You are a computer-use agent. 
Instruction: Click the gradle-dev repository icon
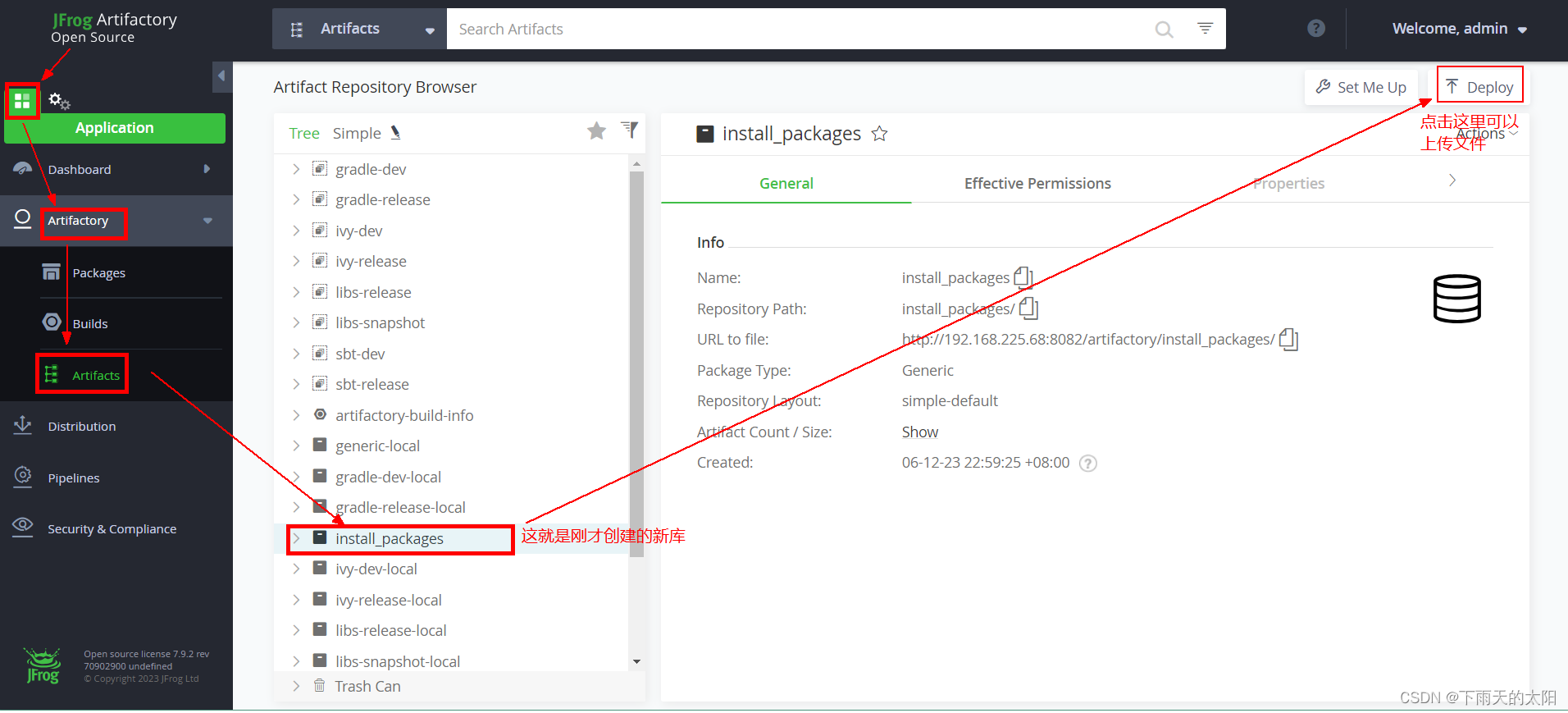320,169
